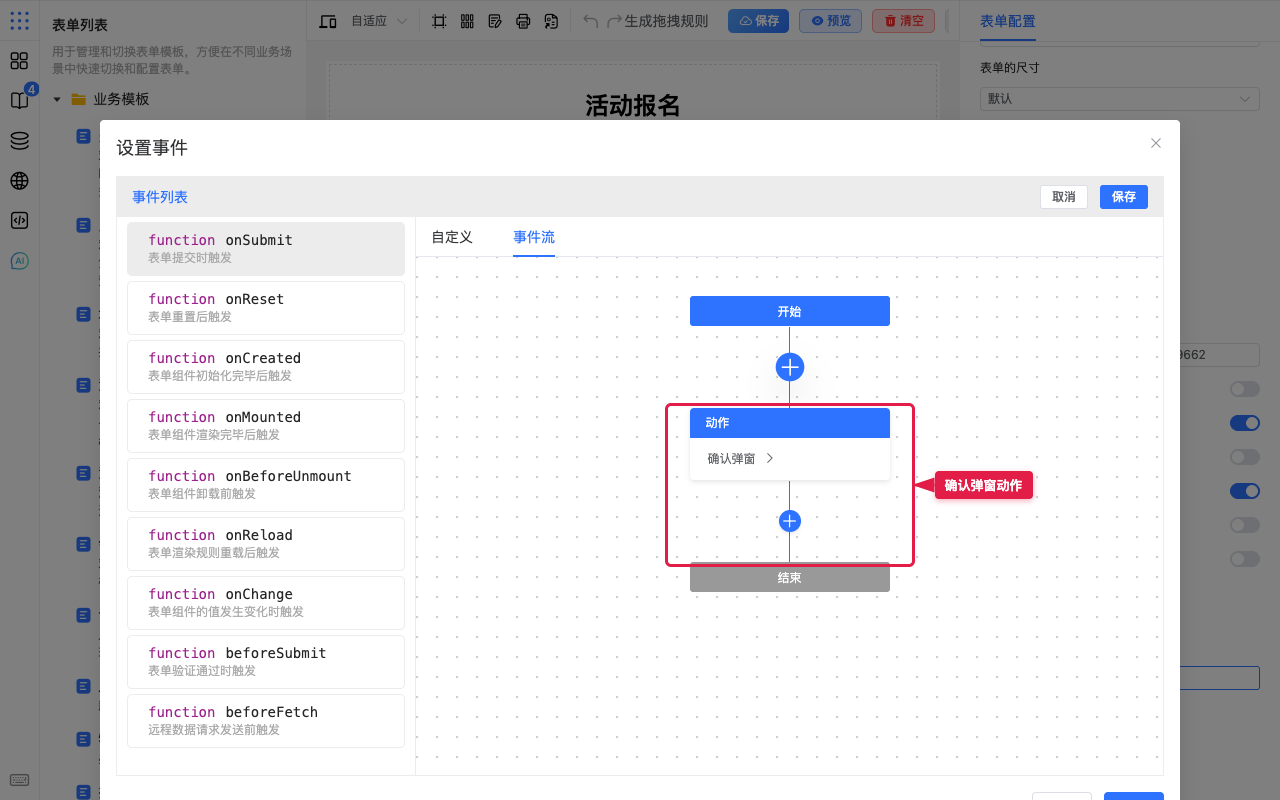Collapse the 业务模板 tree folder
Image resolution: width=1280 pixels, height=800 pixels.
[57, 99]
